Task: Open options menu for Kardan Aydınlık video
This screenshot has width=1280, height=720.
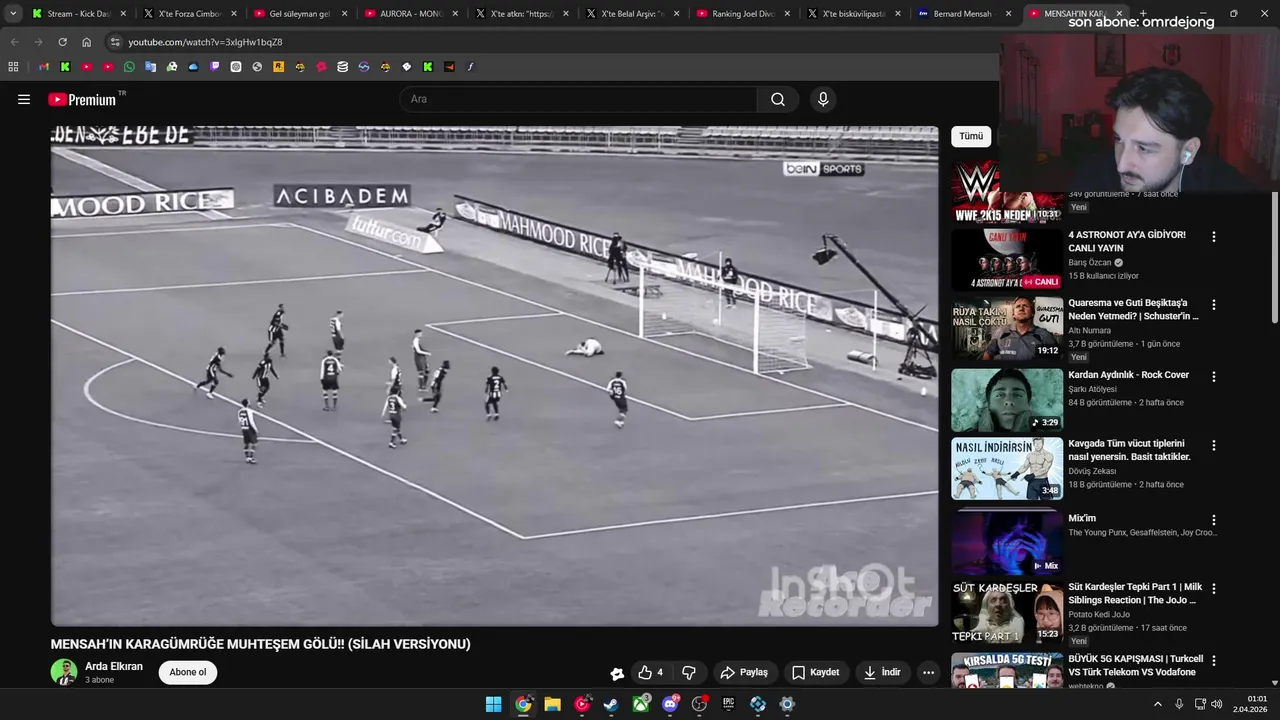Action: point(1214,377)
